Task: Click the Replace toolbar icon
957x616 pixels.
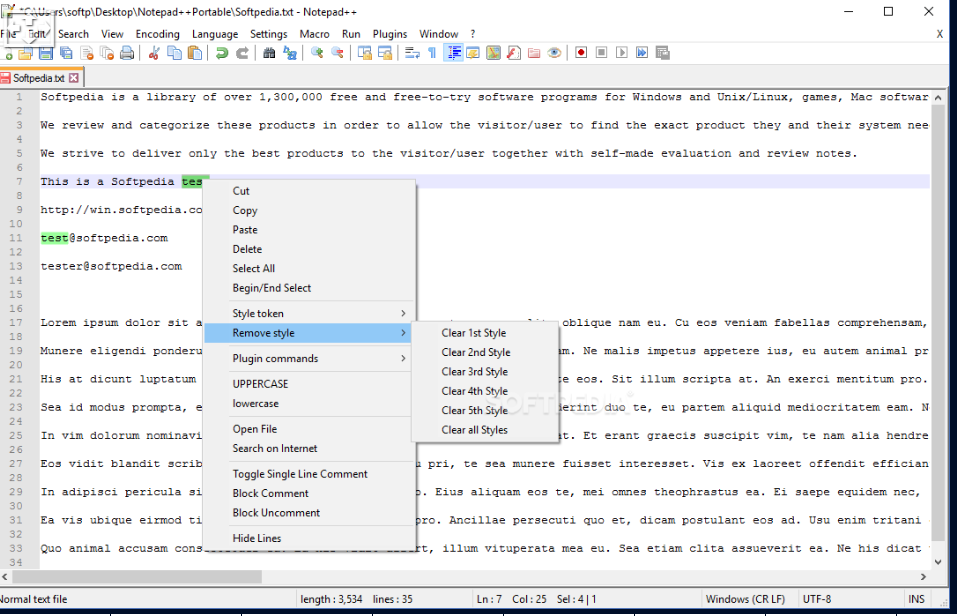Action: 290,54
